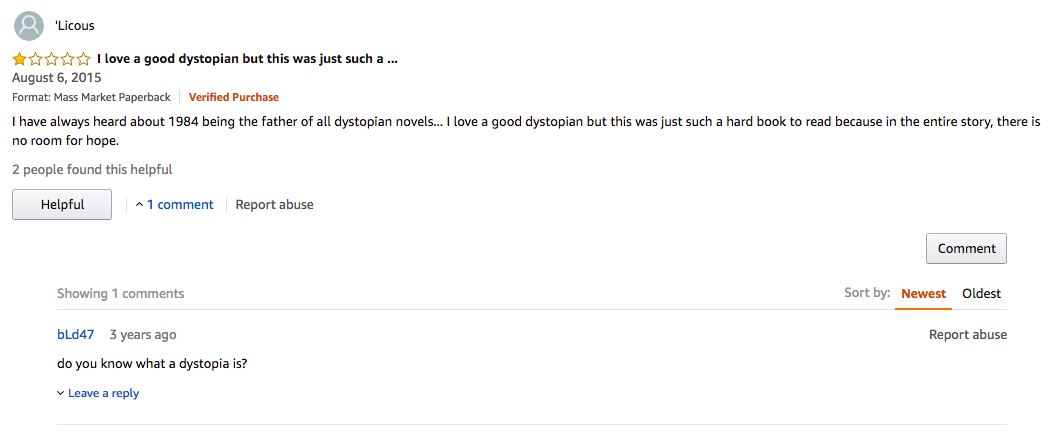Screen dimensions: 1063x441
Task: Report abuse on the 'Licous review
Action: (274, 205)
